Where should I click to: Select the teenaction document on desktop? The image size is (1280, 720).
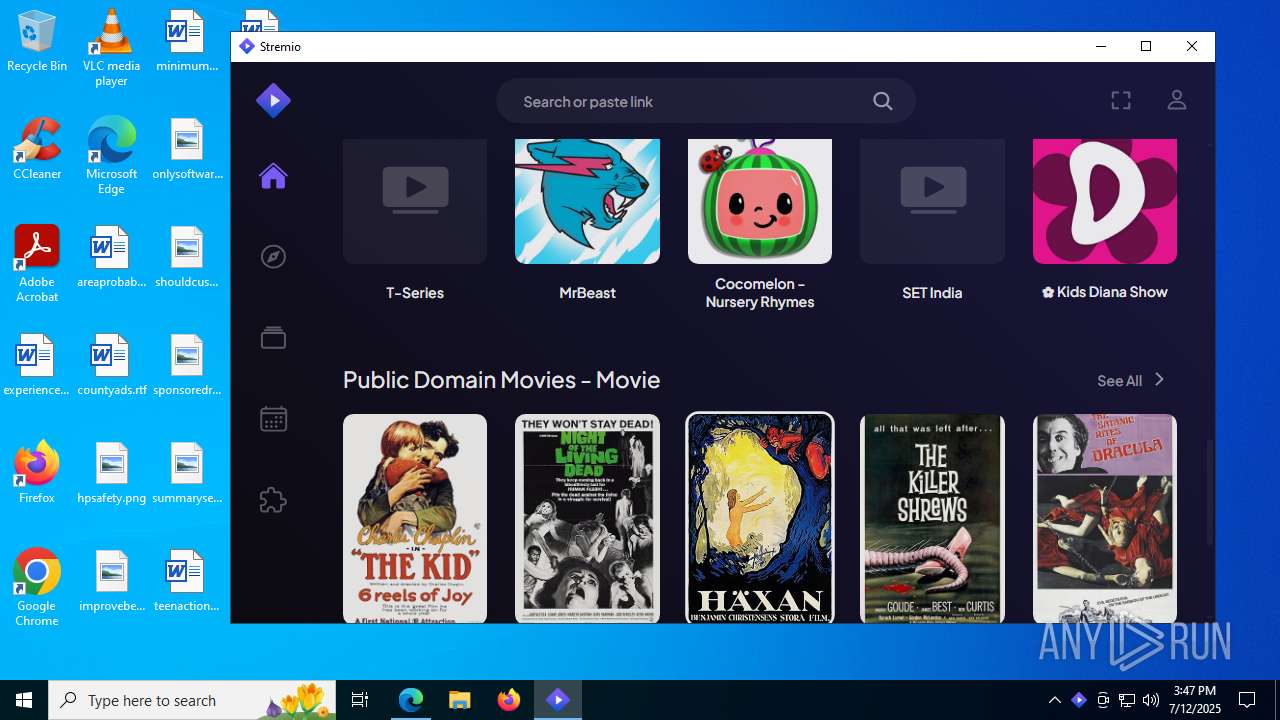[x=186, y=581]
